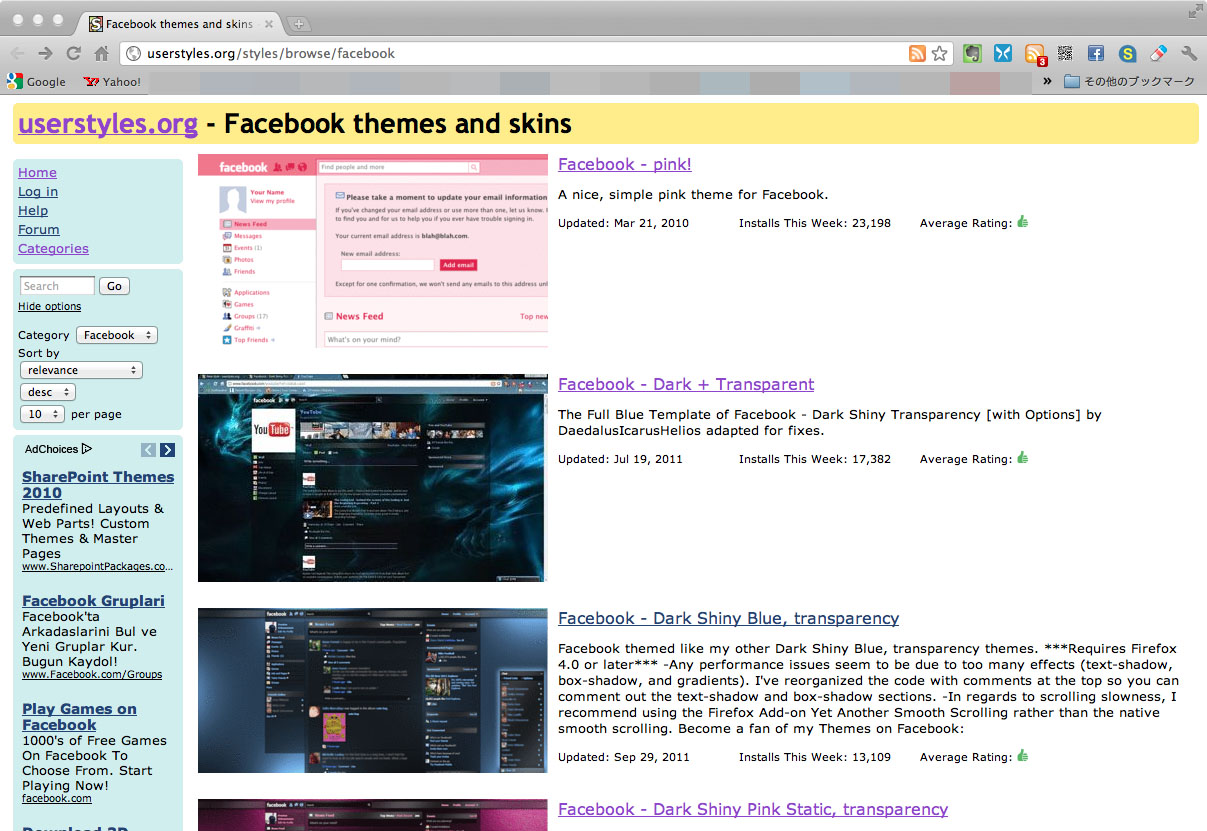Enter full screen with the expand arrows
This screenshot has width=1207, height=831.
[x=1195, y=11]
